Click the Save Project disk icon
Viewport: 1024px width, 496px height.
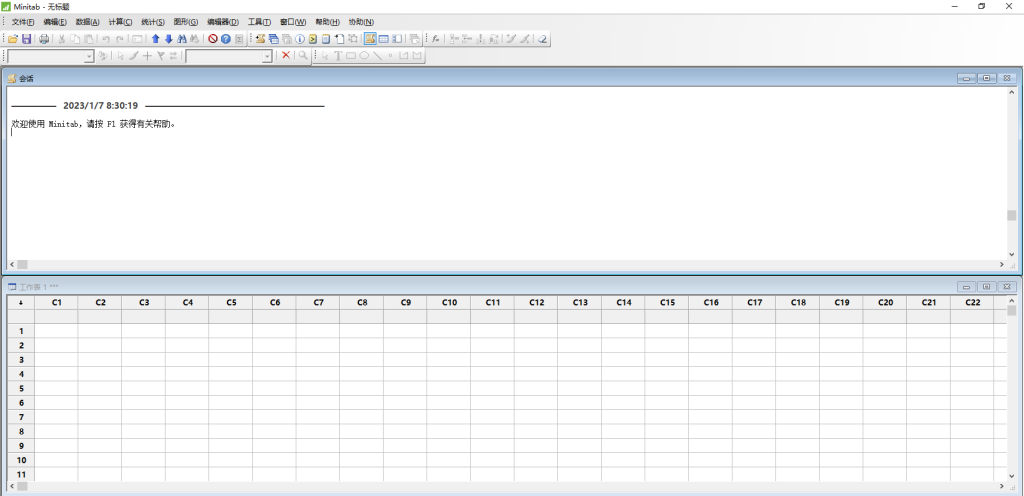tap(27, 39)
